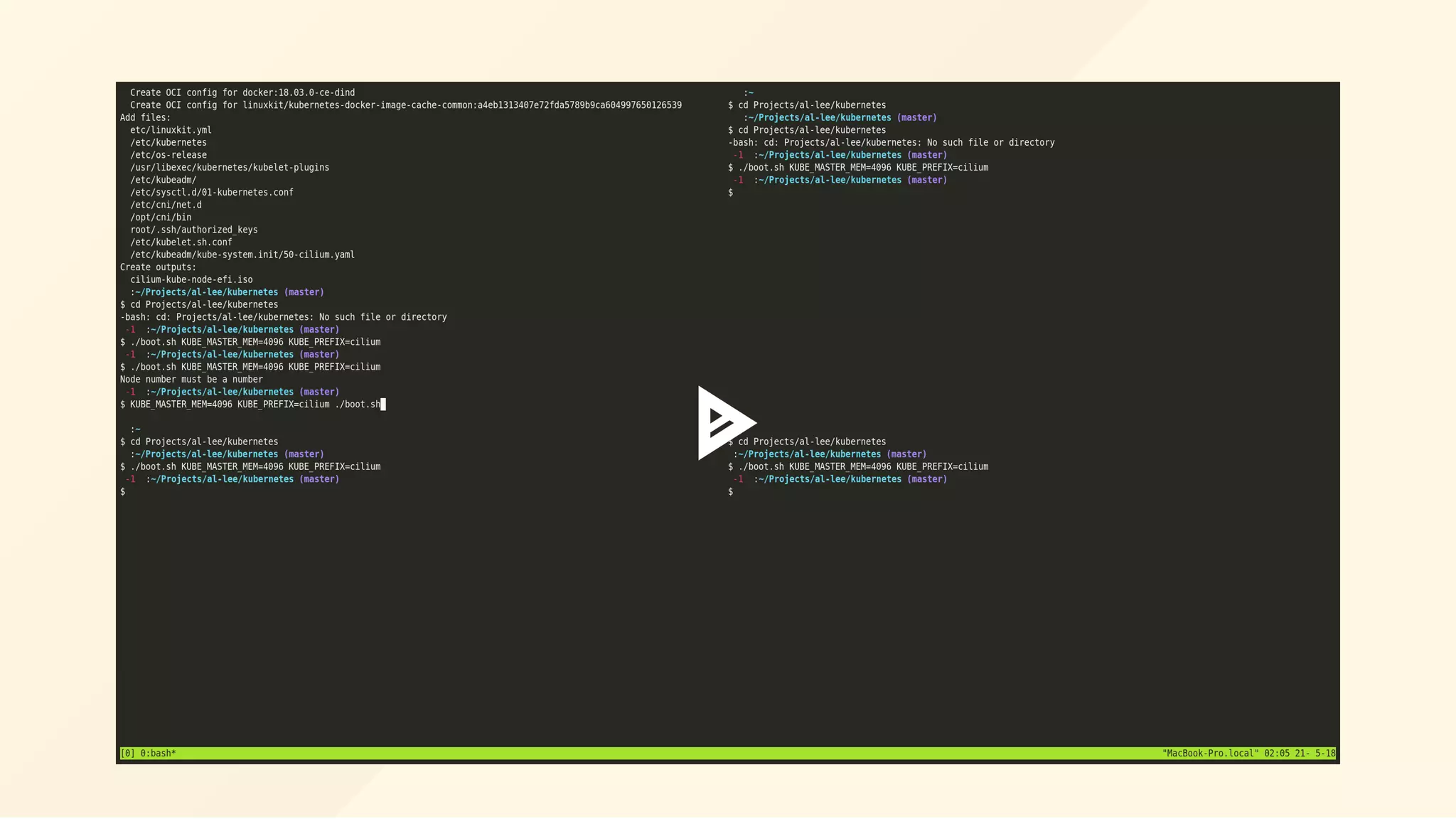Viewport: 1456px width, 819px height.
Task: Click the etc/linuxkit.yml file path
Action: click(171, 130)
